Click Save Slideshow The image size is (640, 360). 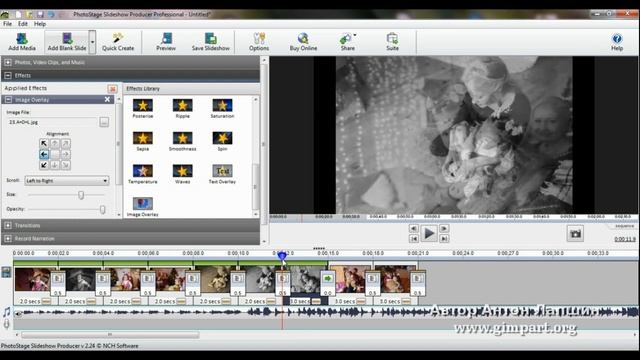[x=211, y=42]
